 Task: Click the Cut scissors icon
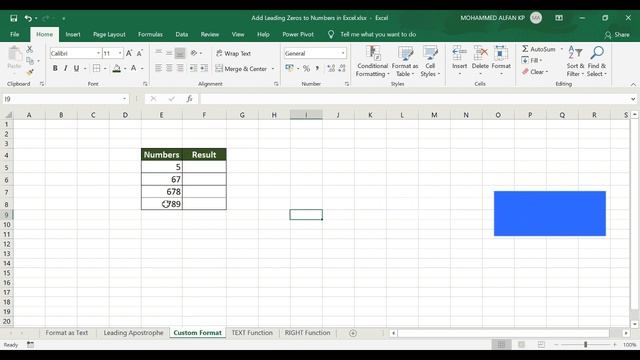30,49
